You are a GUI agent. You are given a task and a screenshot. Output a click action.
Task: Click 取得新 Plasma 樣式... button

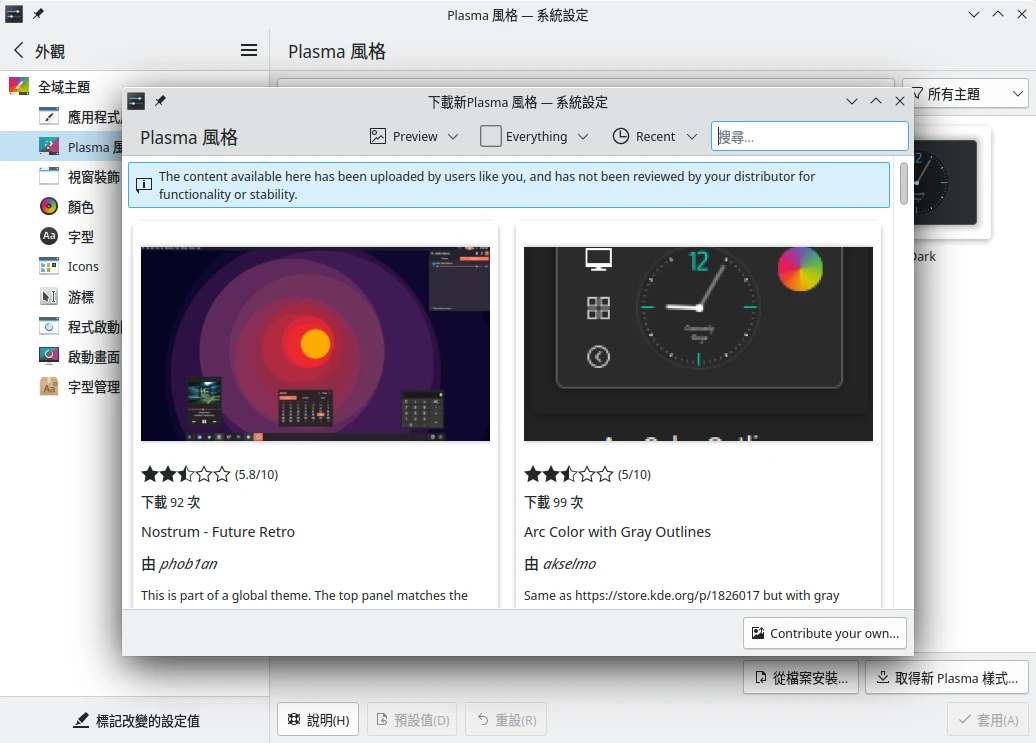[947, 678]
